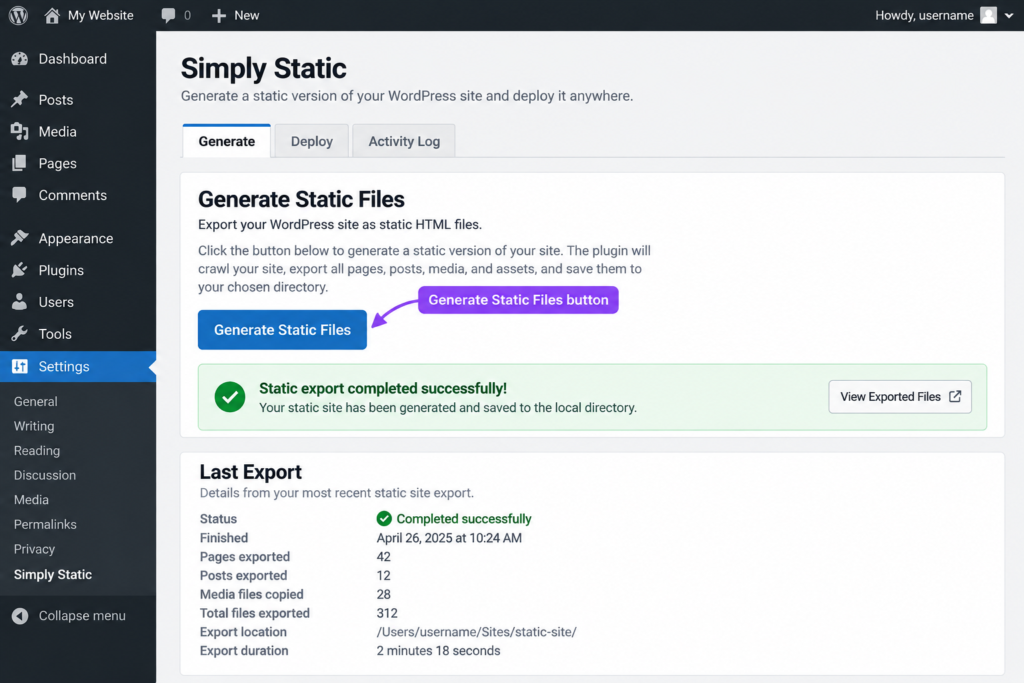Go to General settings submenu
The width and height of the screenshot is (1024, 683).
[36, 402]
